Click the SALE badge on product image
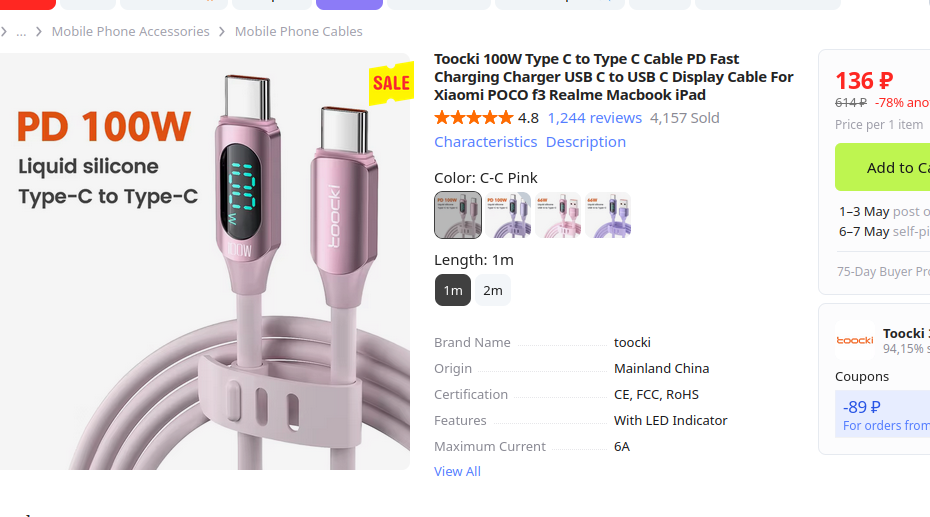The height and width of the screenshot is (517, 930). (390, 83)
